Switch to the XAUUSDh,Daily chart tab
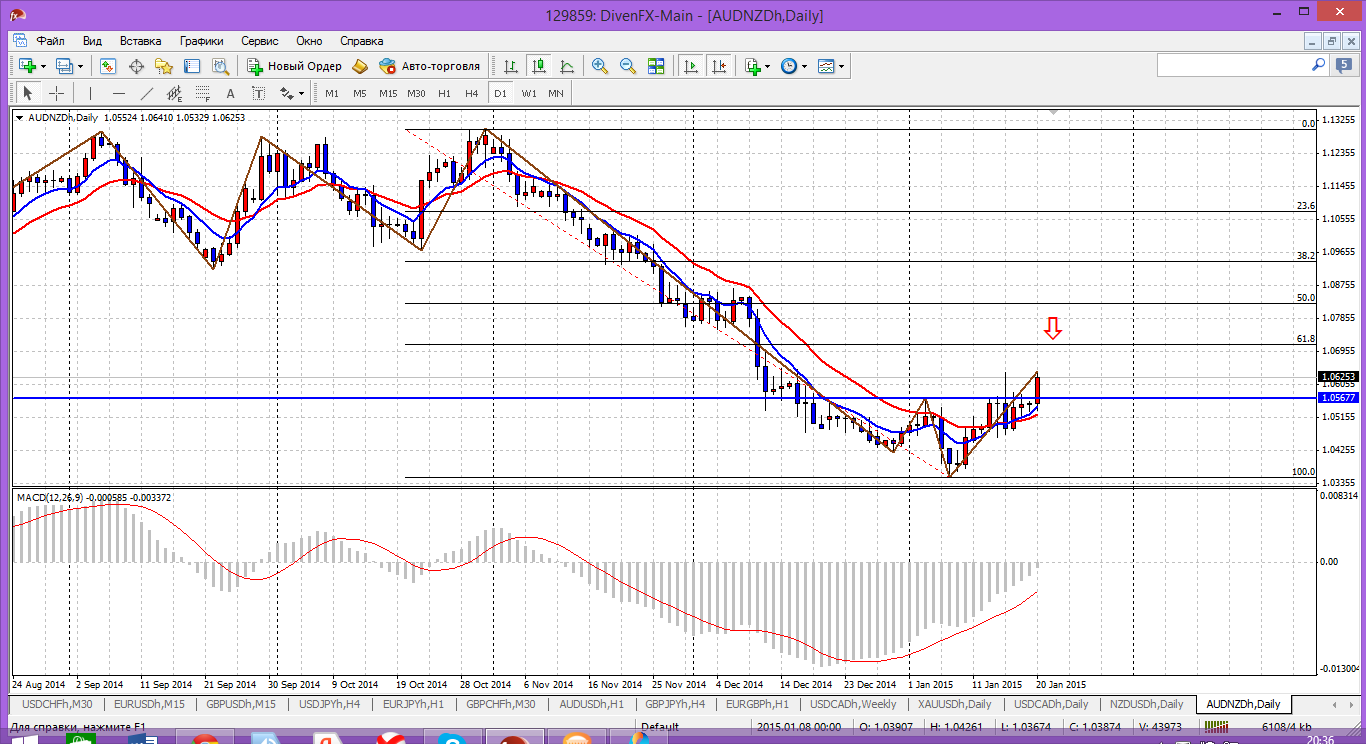Screen dimensions: 1369x744 coord(956,704)
